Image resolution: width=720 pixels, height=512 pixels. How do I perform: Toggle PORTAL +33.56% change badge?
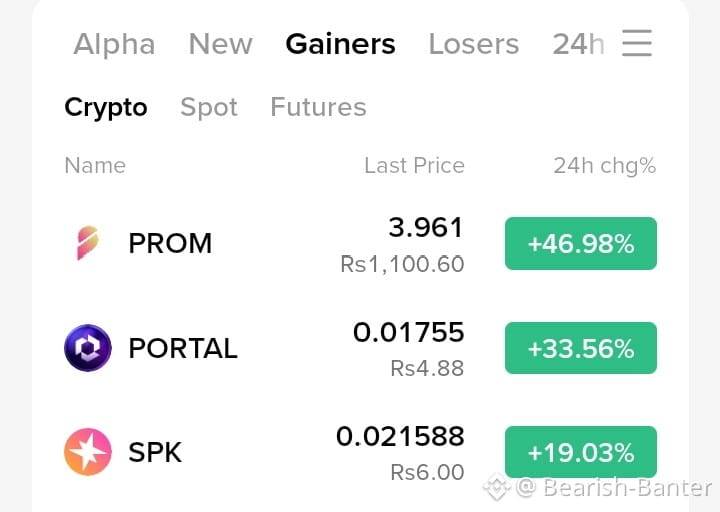[x=581, y=348]
